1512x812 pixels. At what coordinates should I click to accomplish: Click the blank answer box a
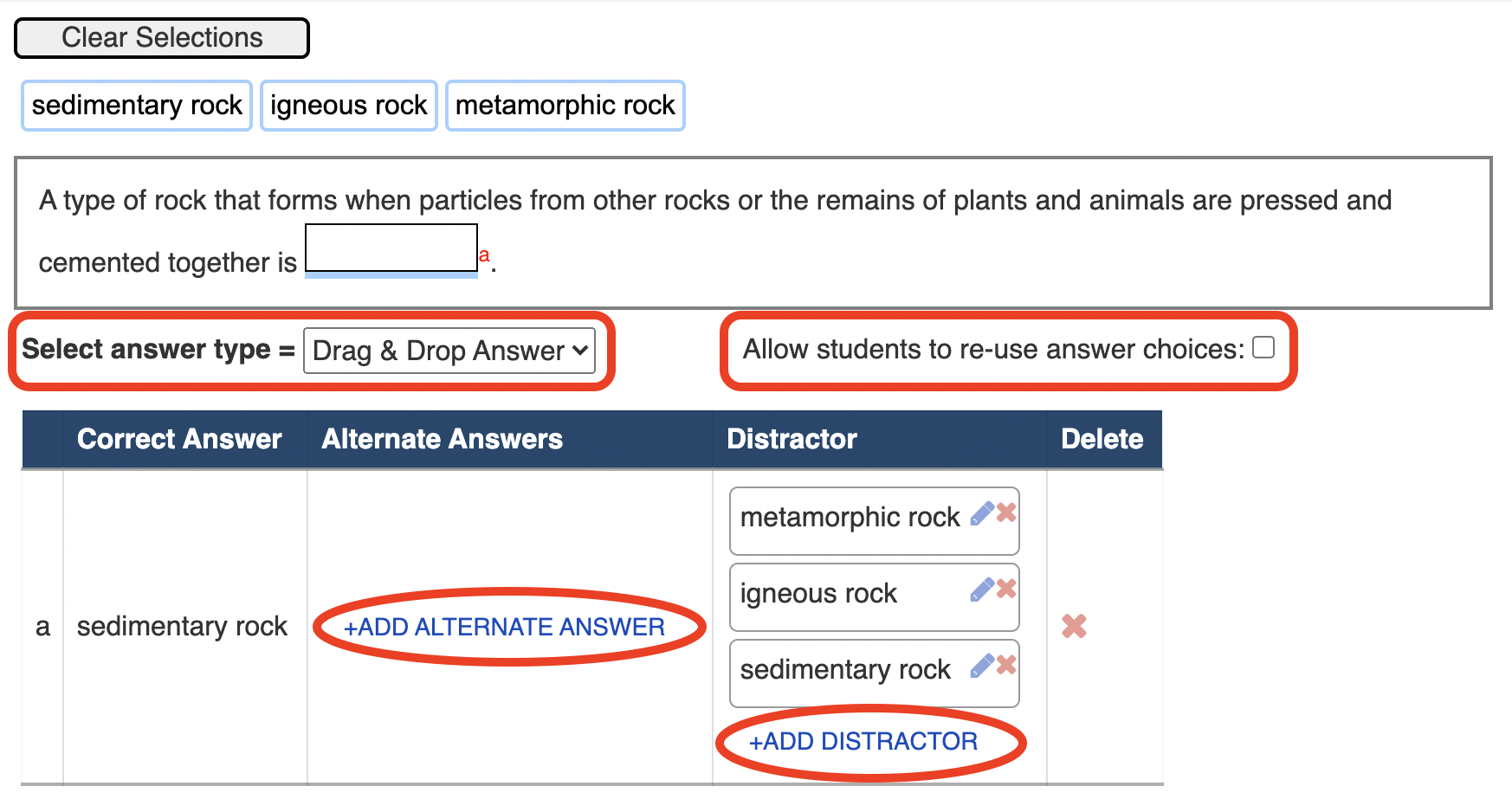point(391,248)
